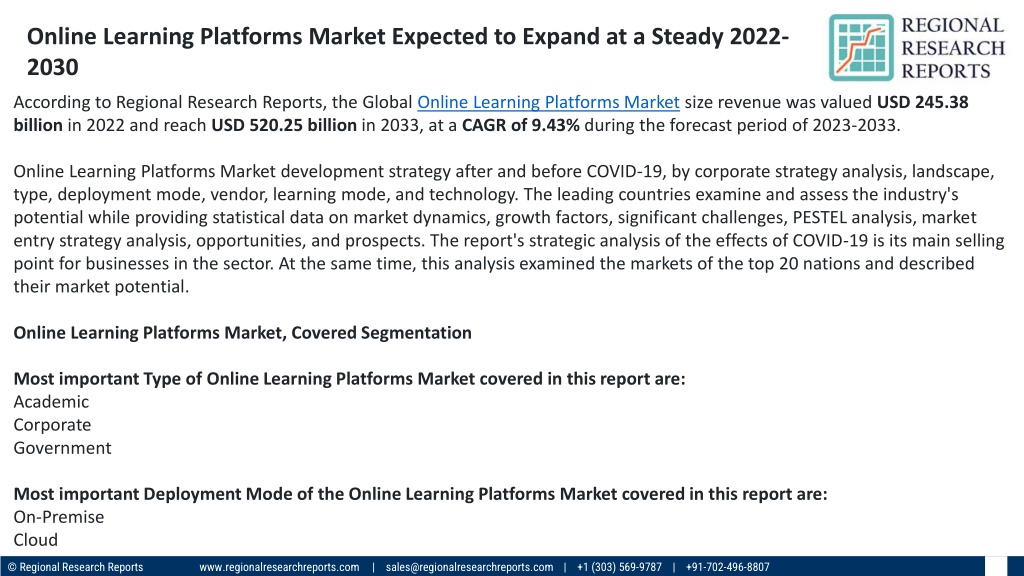Click the website www.regionalresearchreports.com in footer
Viewport: 1024px width, 576px height.
point(279,567)
